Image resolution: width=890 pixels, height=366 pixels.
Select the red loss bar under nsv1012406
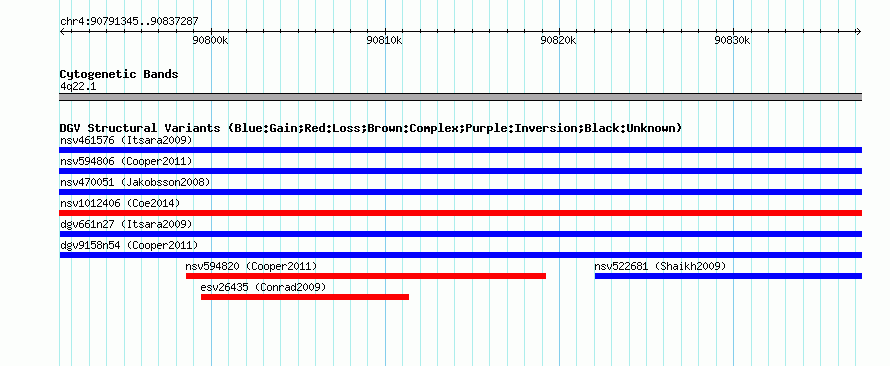point(460,213)
